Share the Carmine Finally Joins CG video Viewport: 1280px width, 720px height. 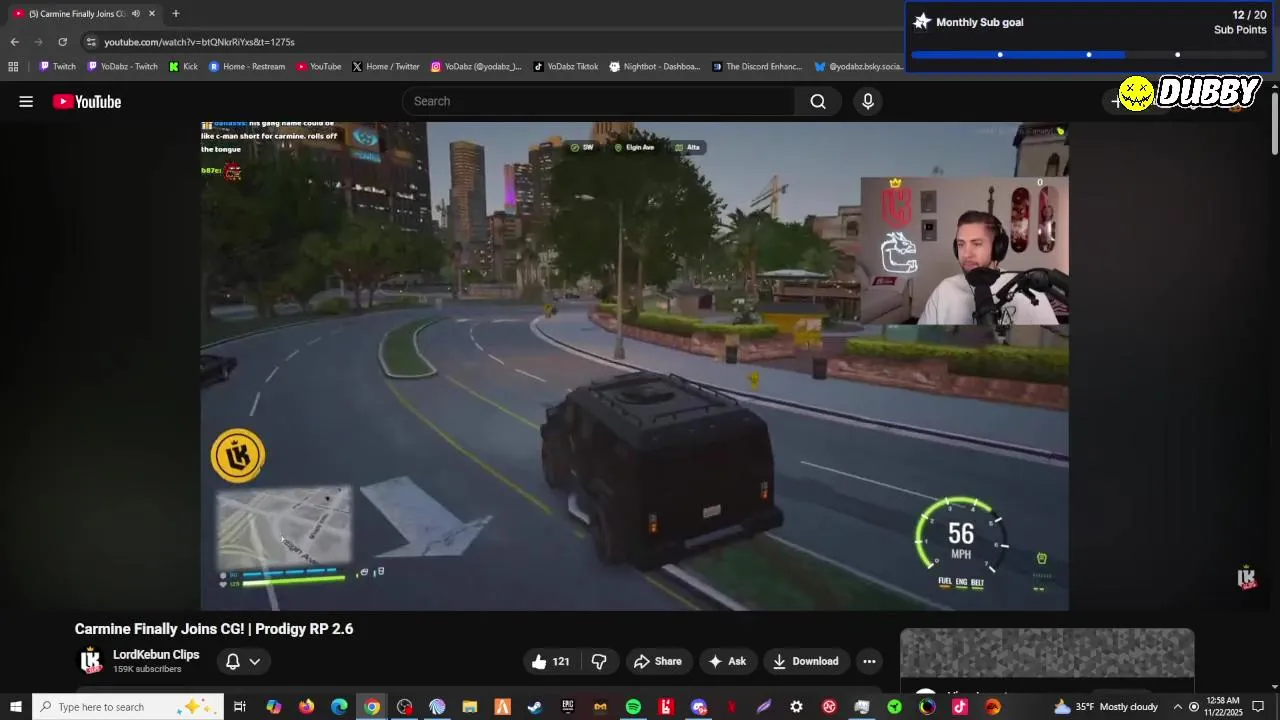tap(657, 661)
